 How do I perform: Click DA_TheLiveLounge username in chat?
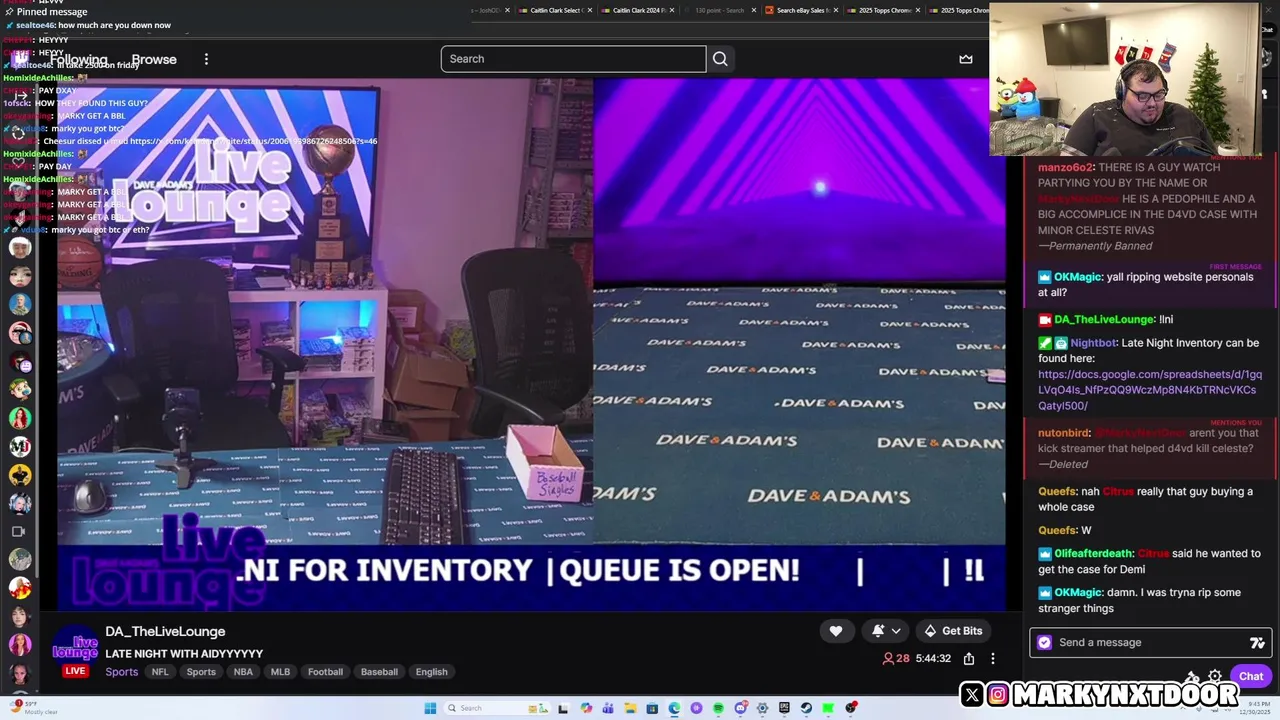pos(1104,319)
